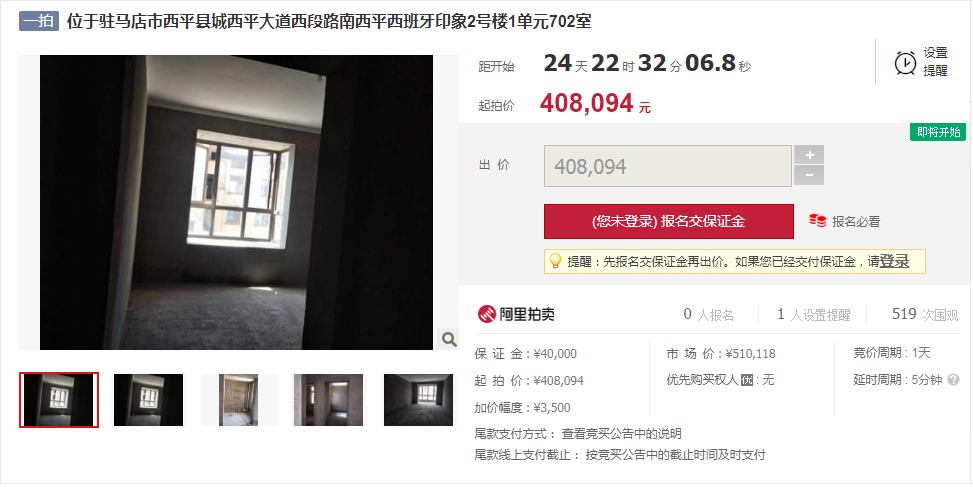Click 报名交保证金 red button
This screenshot has width=973, height=487.
point(669,221)
